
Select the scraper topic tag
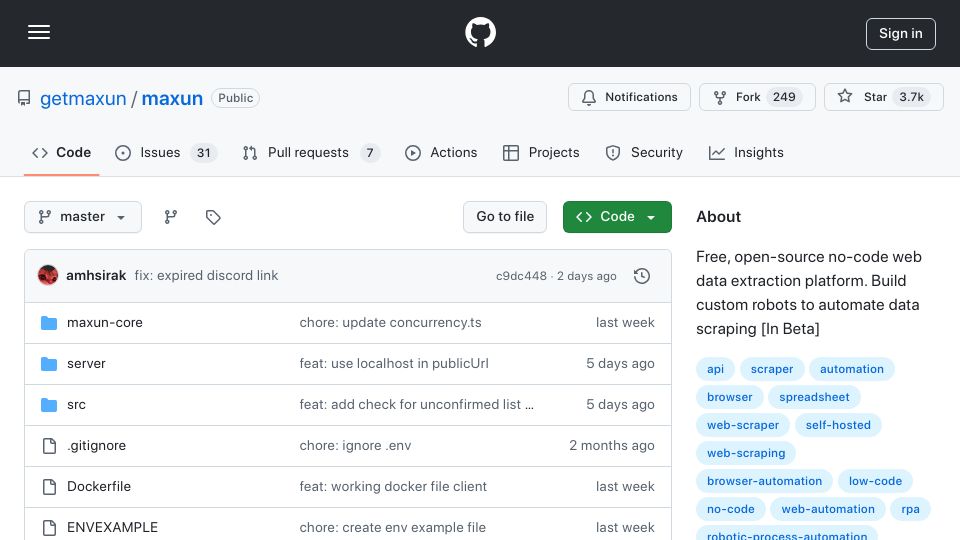tap(771, 369)
